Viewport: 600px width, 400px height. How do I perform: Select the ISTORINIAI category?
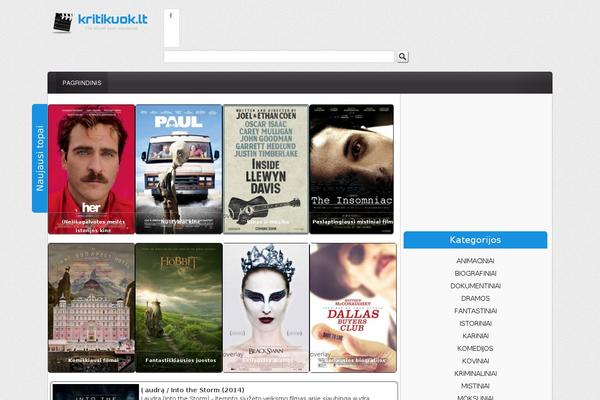click(x=475, y=323)
